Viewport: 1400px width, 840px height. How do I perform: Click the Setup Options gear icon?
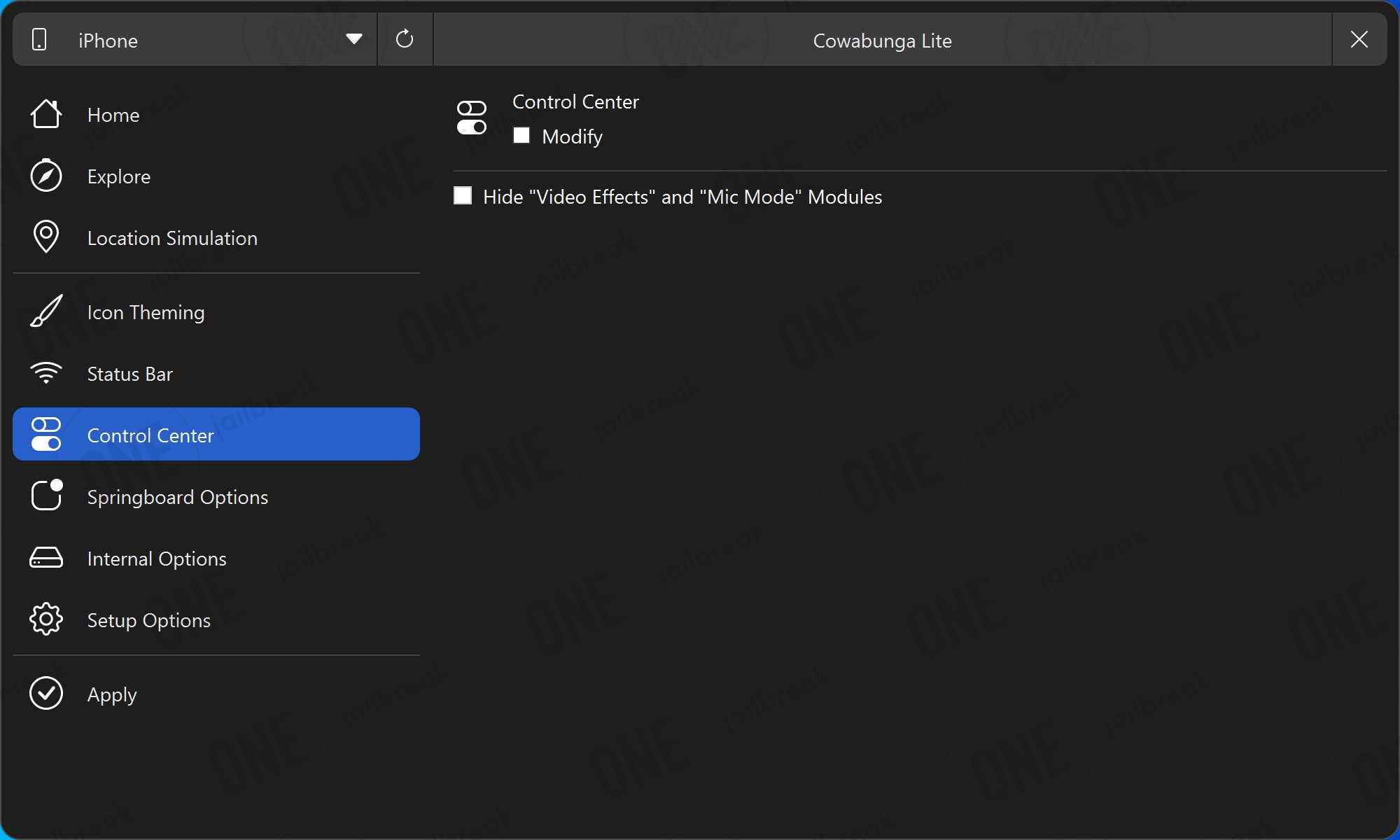46,619
